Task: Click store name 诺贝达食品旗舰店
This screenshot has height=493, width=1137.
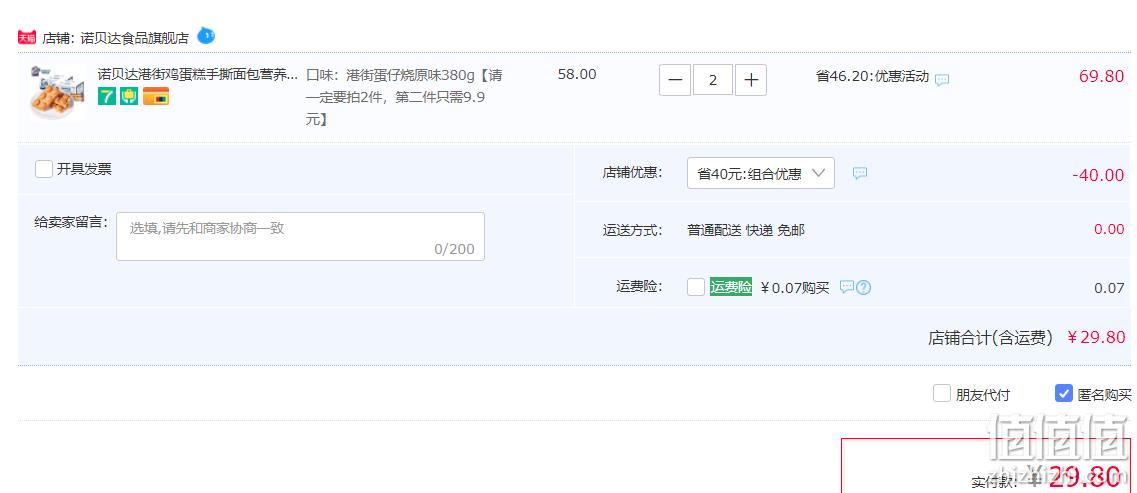Action: (x=135, y=38)
